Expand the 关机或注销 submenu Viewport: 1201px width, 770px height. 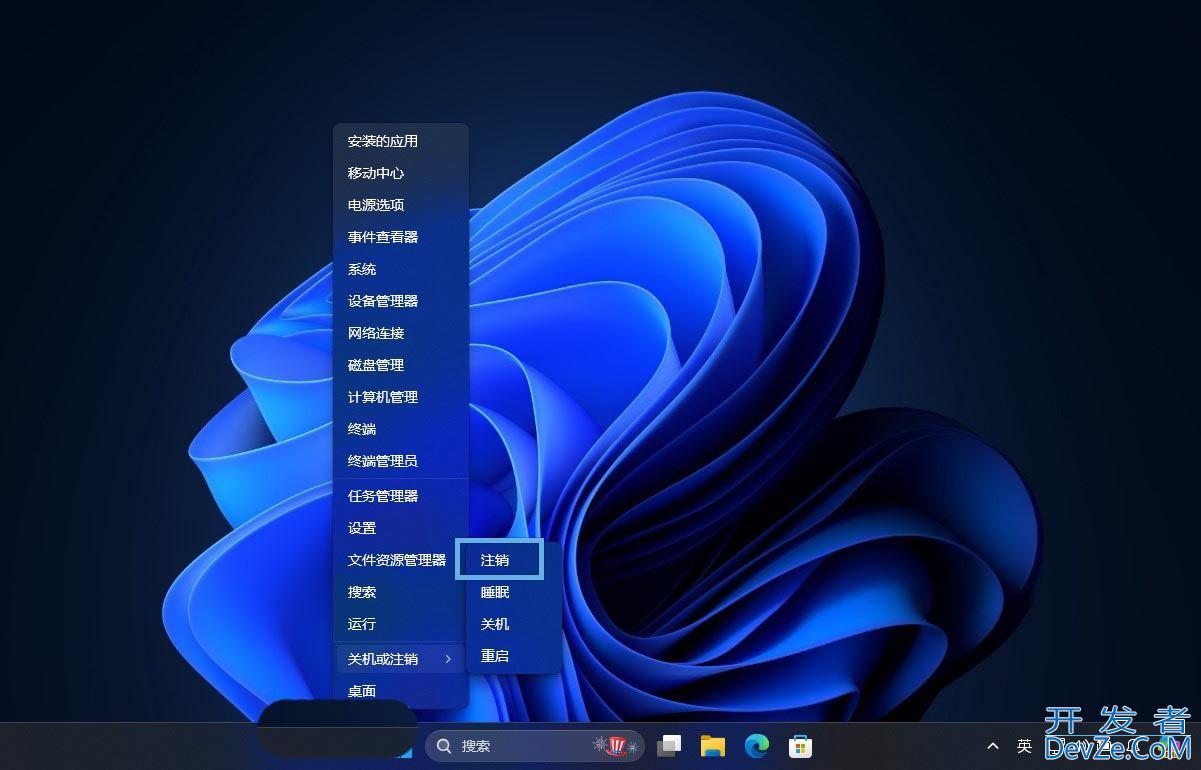coord(400,659)
